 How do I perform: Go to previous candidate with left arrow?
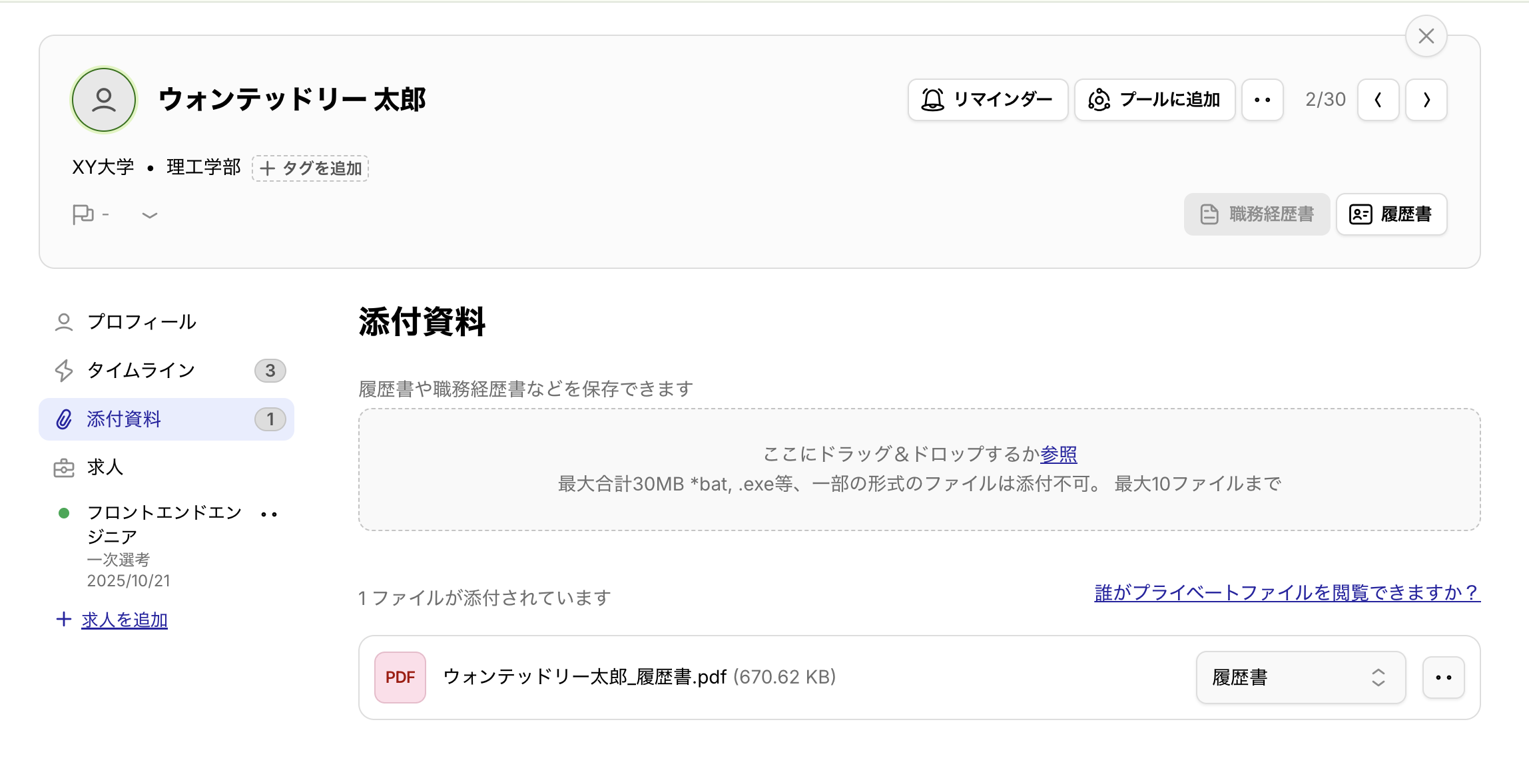(x=1378, y=100)
